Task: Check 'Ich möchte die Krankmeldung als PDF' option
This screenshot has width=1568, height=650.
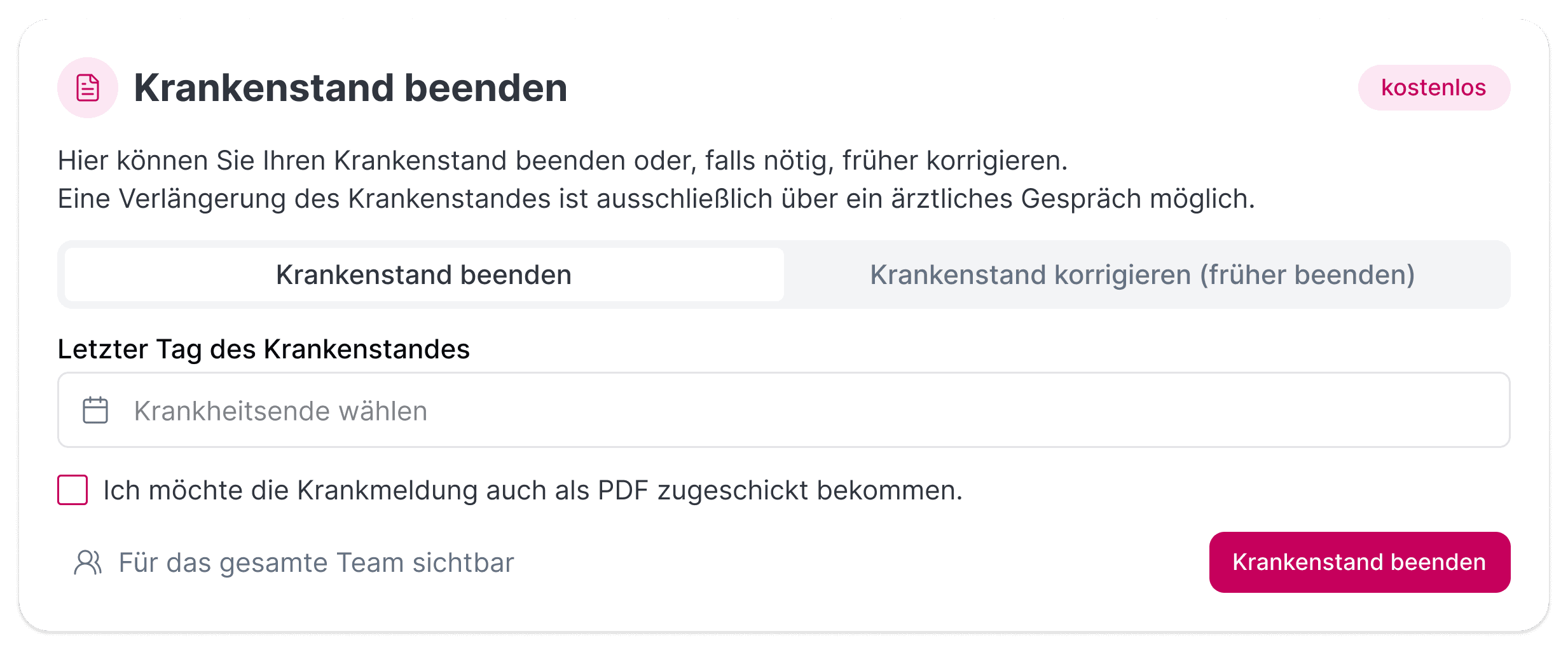Action: [x=72, y=489]
